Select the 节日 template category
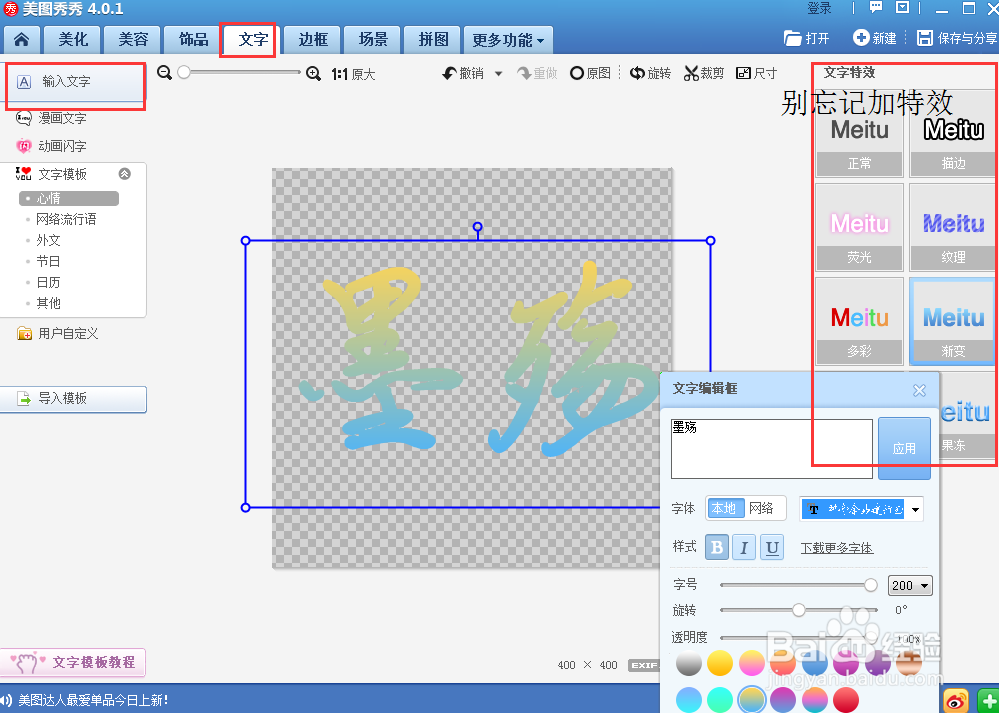 (x=48, y=261)
